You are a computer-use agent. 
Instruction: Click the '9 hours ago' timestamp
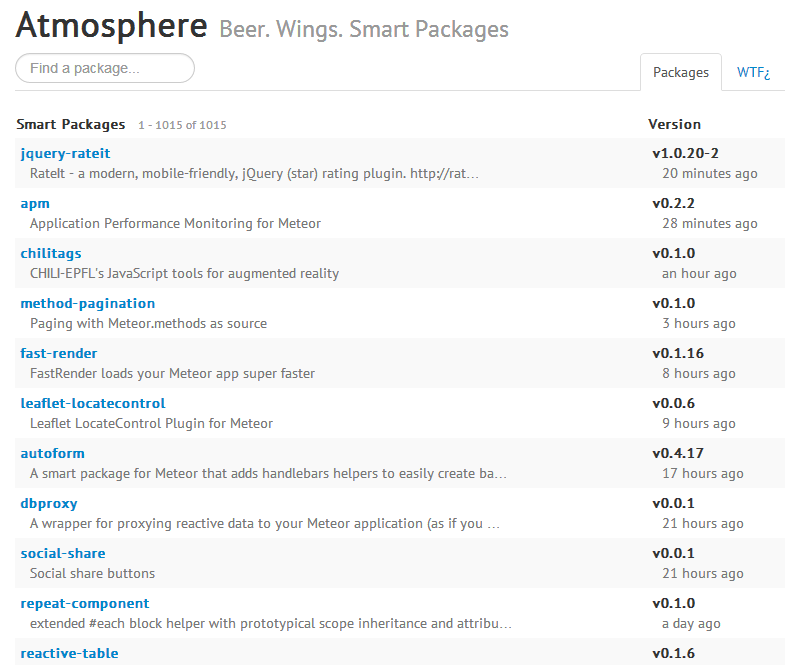click(x=699, y=423)
